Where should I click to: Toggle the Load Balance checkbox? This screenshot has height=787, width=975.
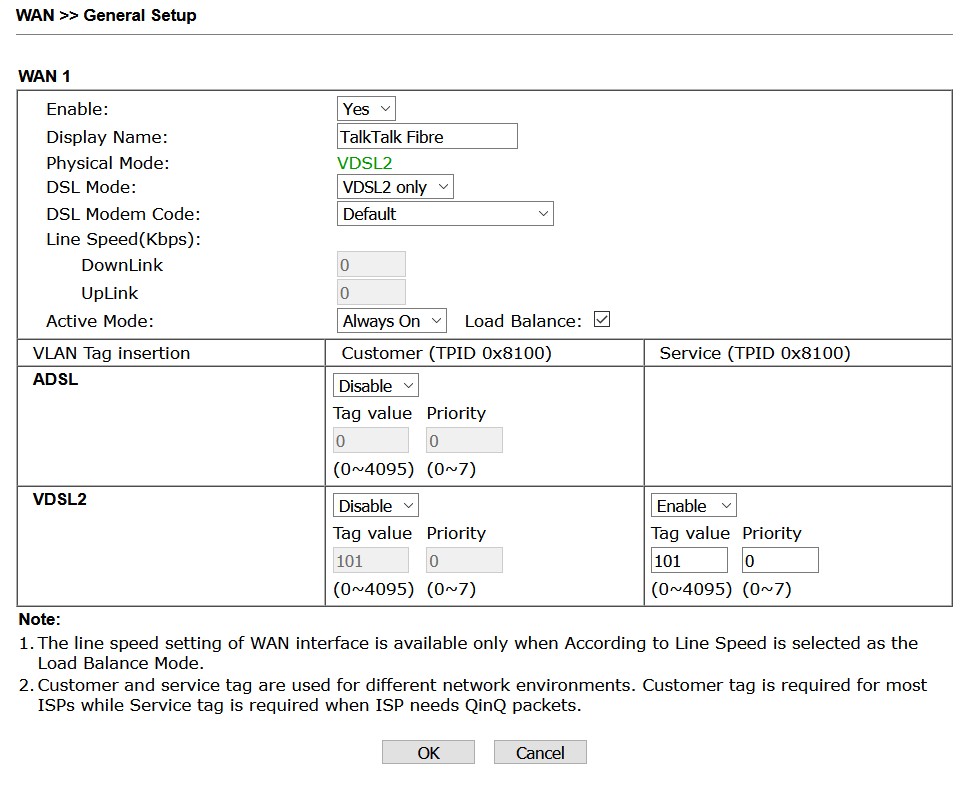(601, 320)
